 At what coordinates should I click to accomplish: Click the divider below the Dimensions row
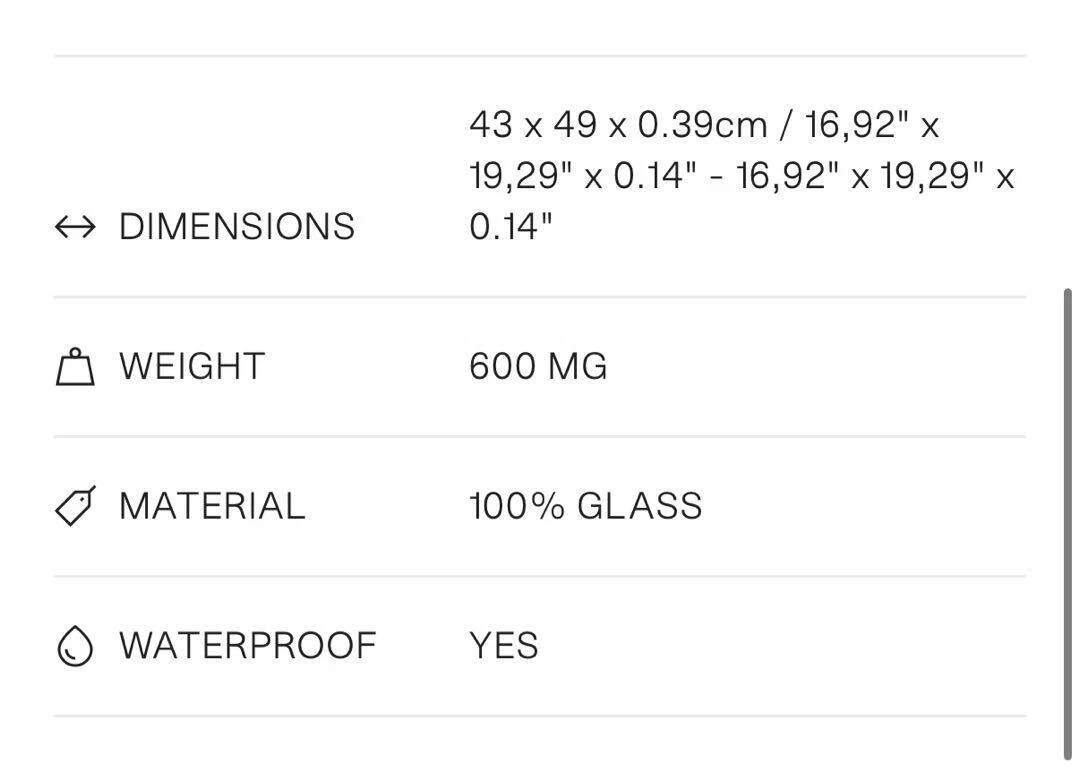pos(540,297)
